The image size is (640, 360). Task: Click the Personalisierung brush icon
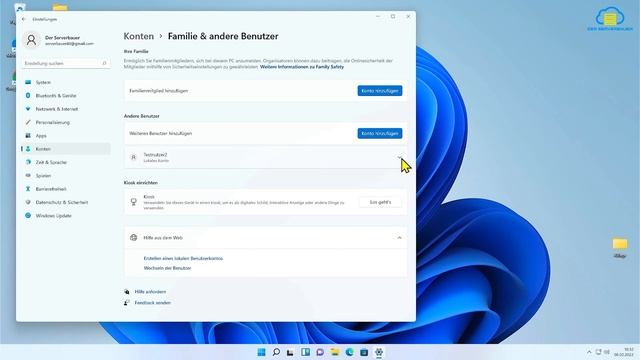28,122
